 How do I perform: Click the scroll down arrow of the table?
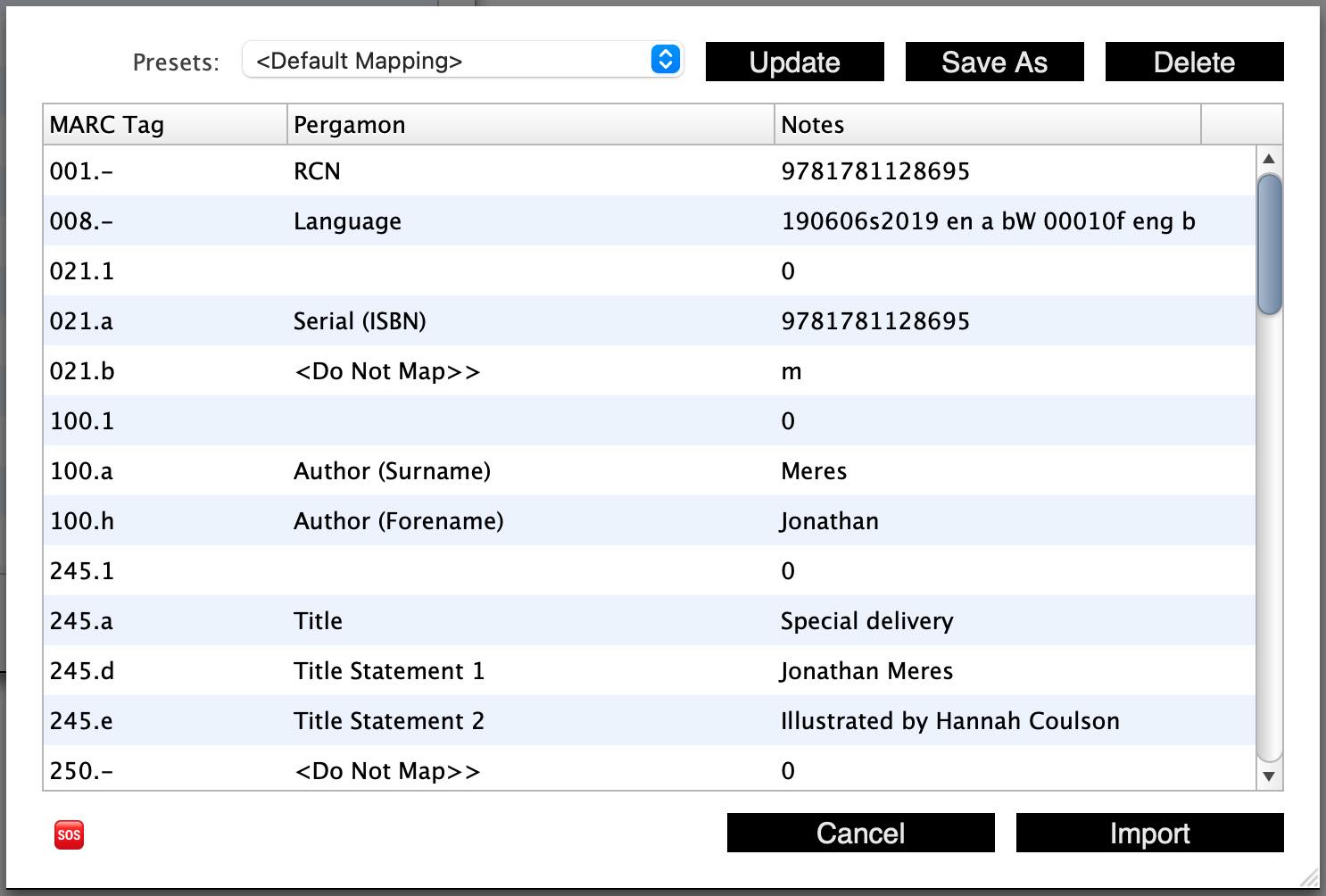tap(1269, 777)
